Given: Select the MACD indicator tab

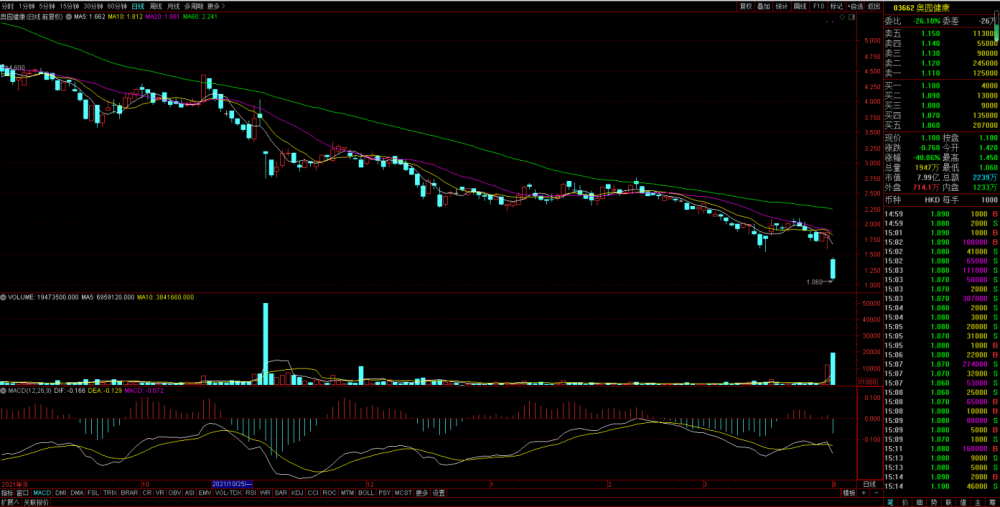Looking at the screenshot, I should click(42, 493).
